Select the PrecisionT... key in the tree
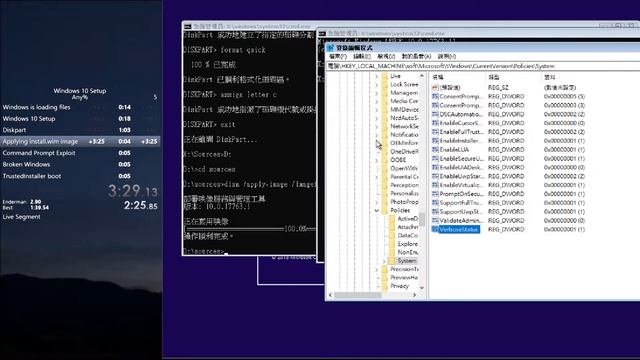The height and width of the screenshot is (360, 640). (404, 269)
